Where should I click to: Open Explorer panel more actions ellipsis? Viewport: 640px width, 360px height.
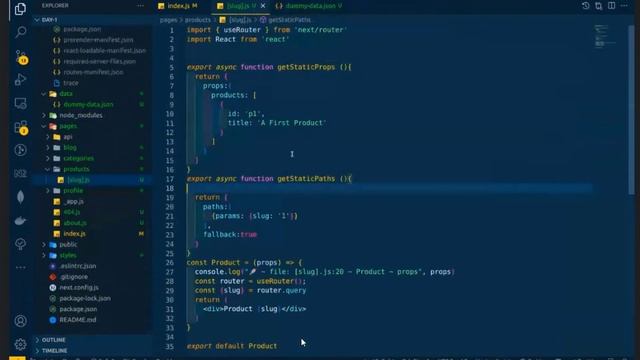(140, 6)
